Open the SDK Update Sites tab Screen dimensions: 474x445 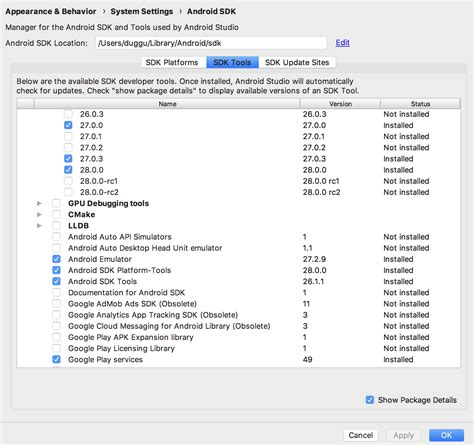click(297, 62)
